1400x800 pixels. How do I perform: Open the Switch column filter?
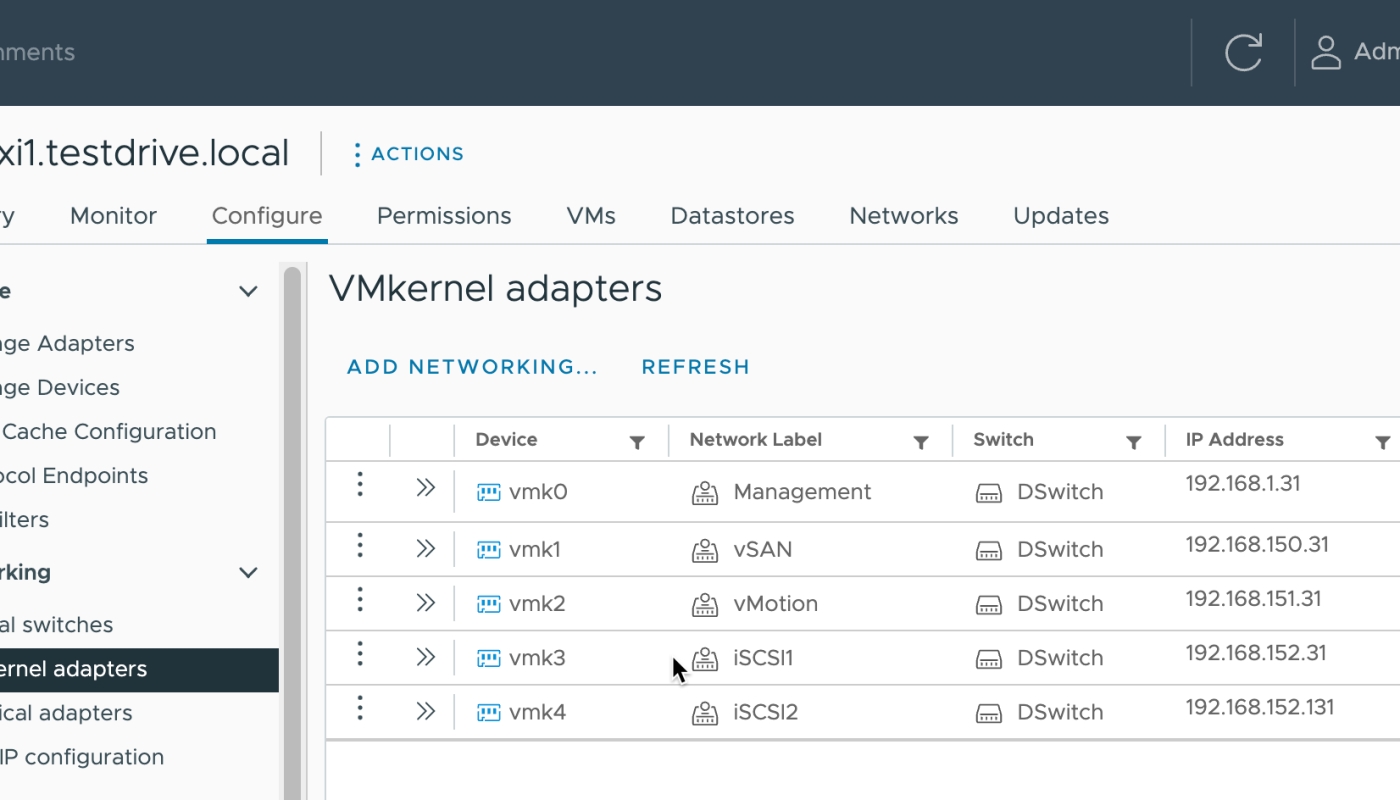tap(1134, 442)
